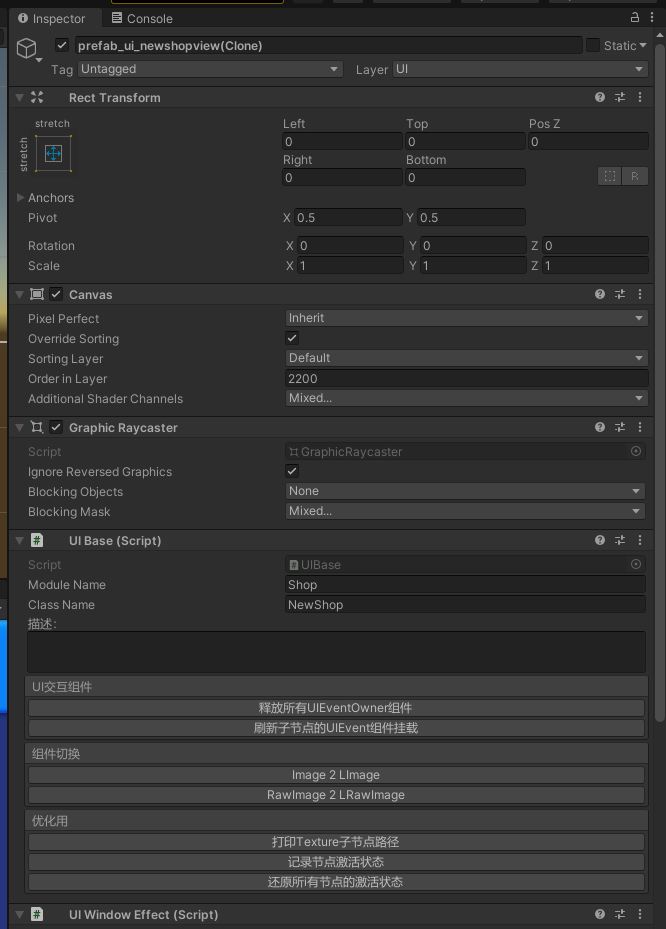
Task: Click the GameObject cube icon picker
Action: tap(28, 49)
